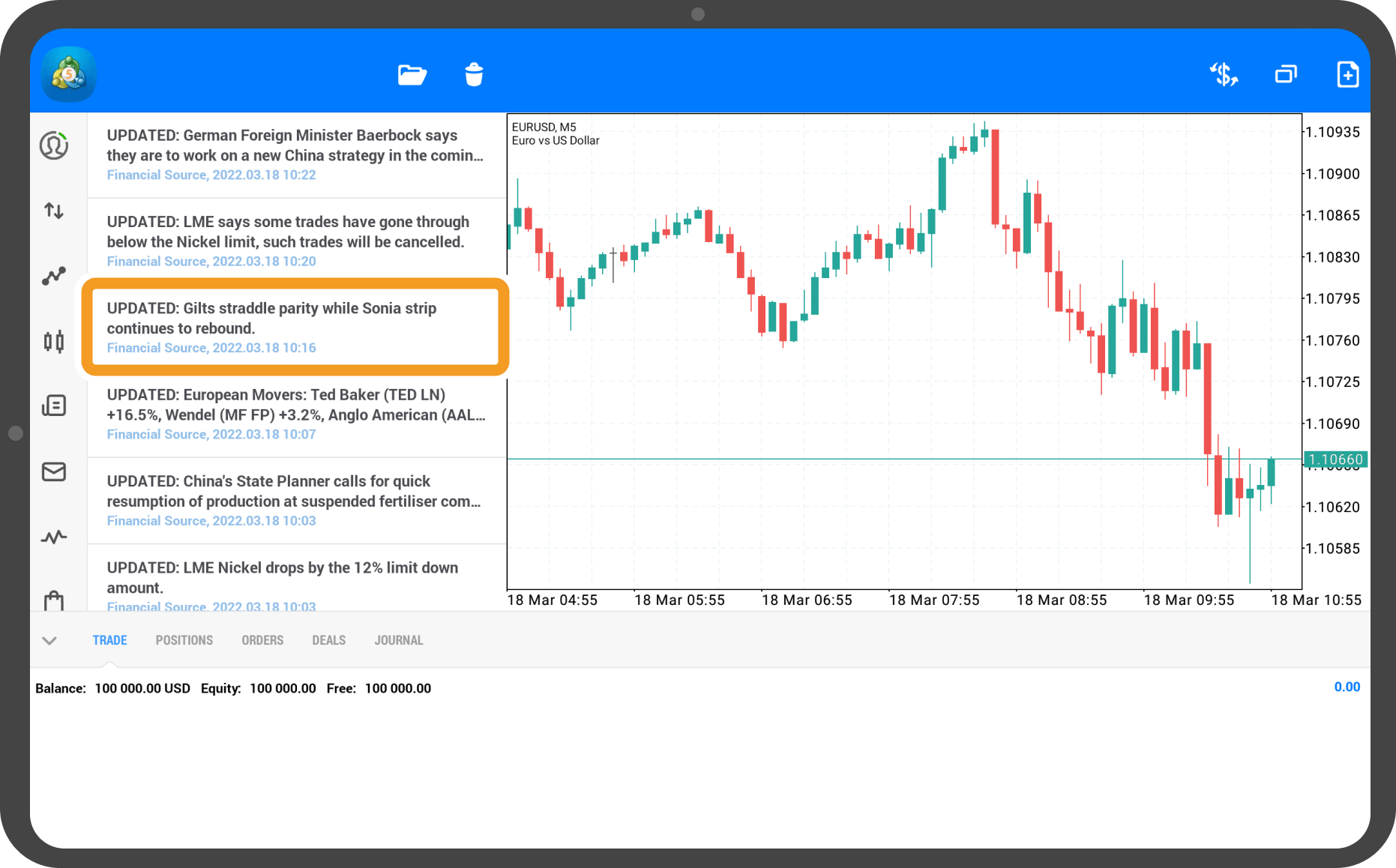The width and height of the screenshot is (1396, 868).
Task: Open pulse wave sidebar icon
Action: point(54,537)
